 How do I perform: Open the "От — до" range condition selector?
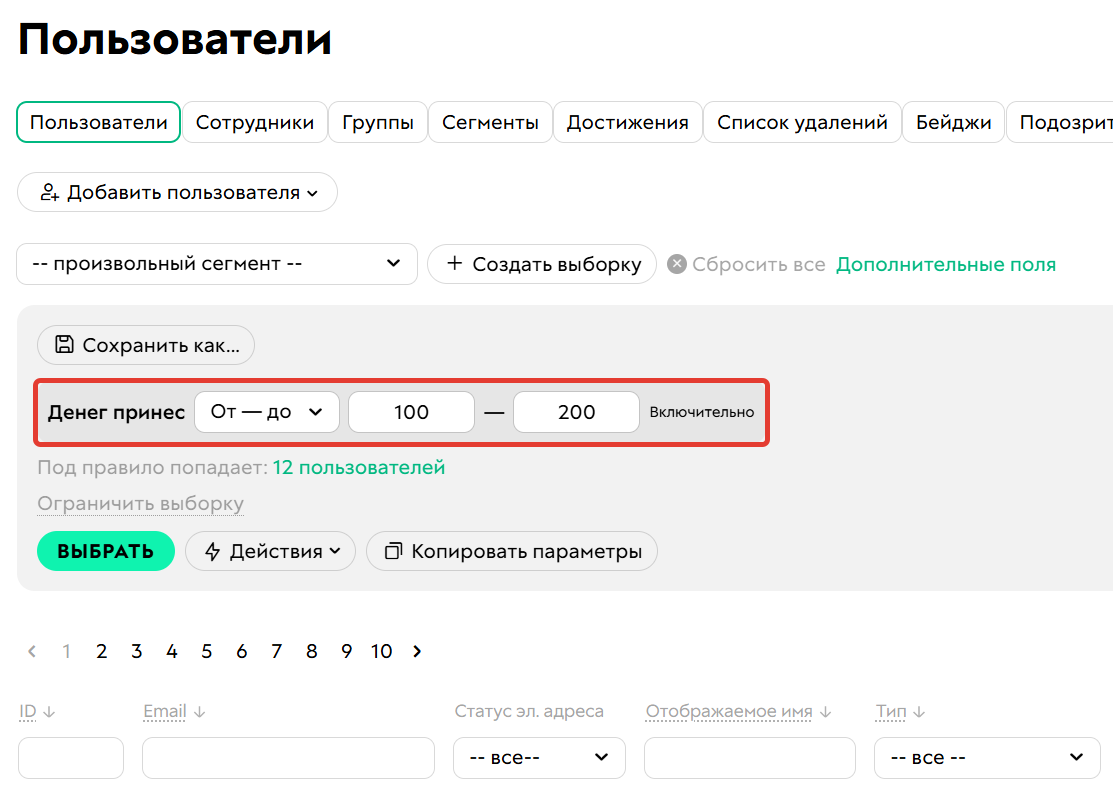pos(266,411)
